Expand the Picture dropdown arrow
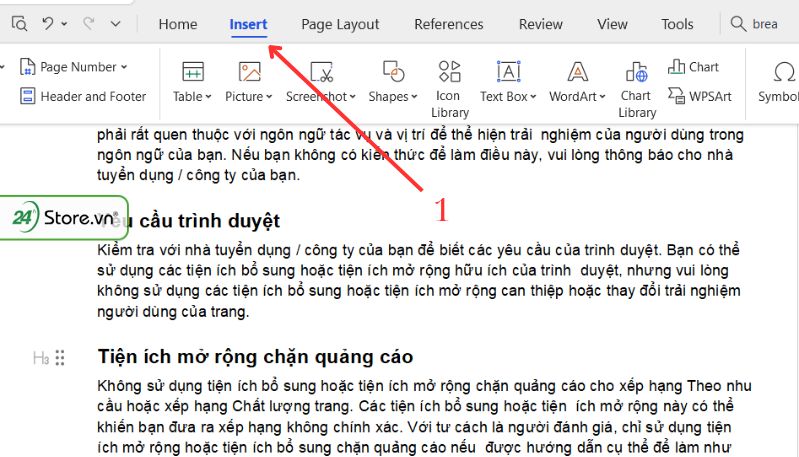Screen dimensions: 799x457 tap(269, 97)
